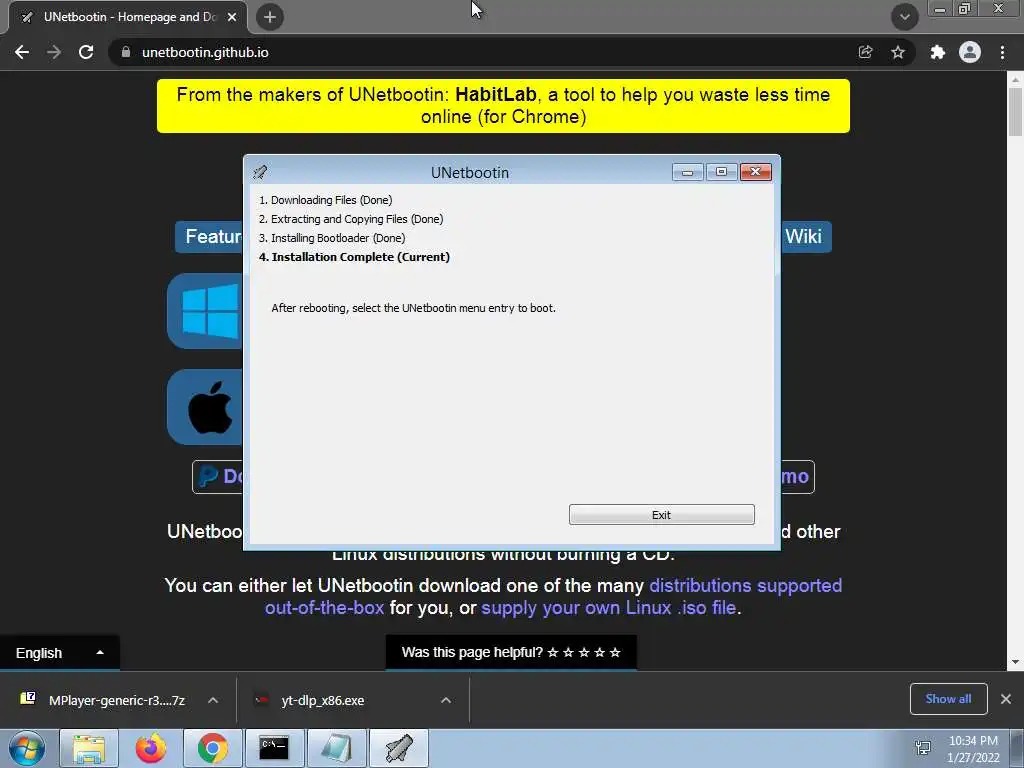
Task: Open the Chrome profile avatar
Action: (x=970, y=52)
